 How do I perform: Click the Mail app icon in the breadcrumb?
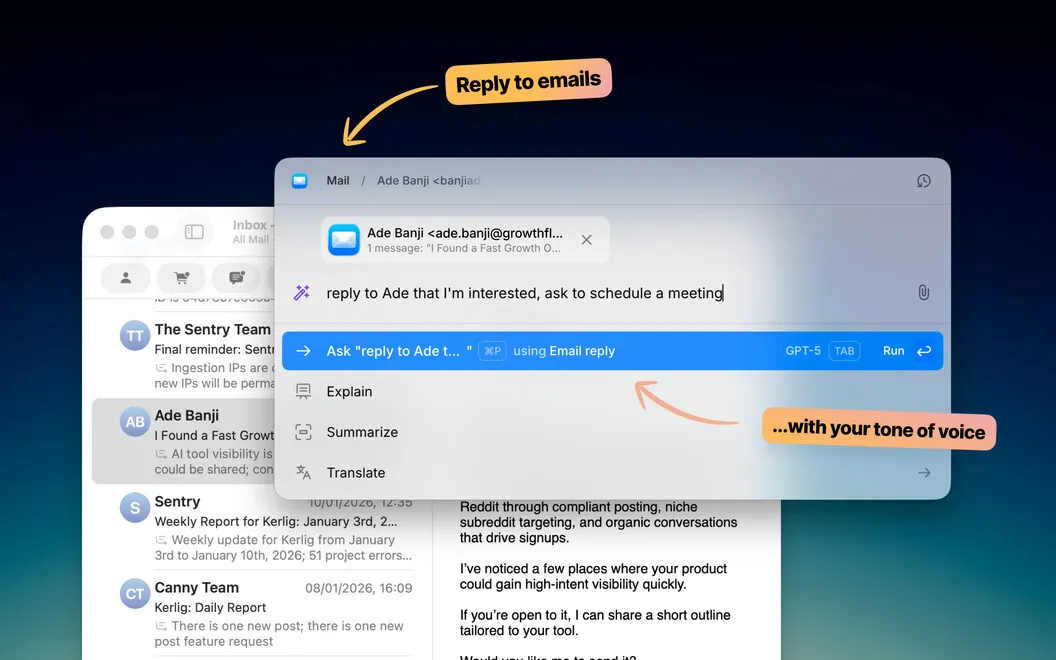click(x=300, y=180)
